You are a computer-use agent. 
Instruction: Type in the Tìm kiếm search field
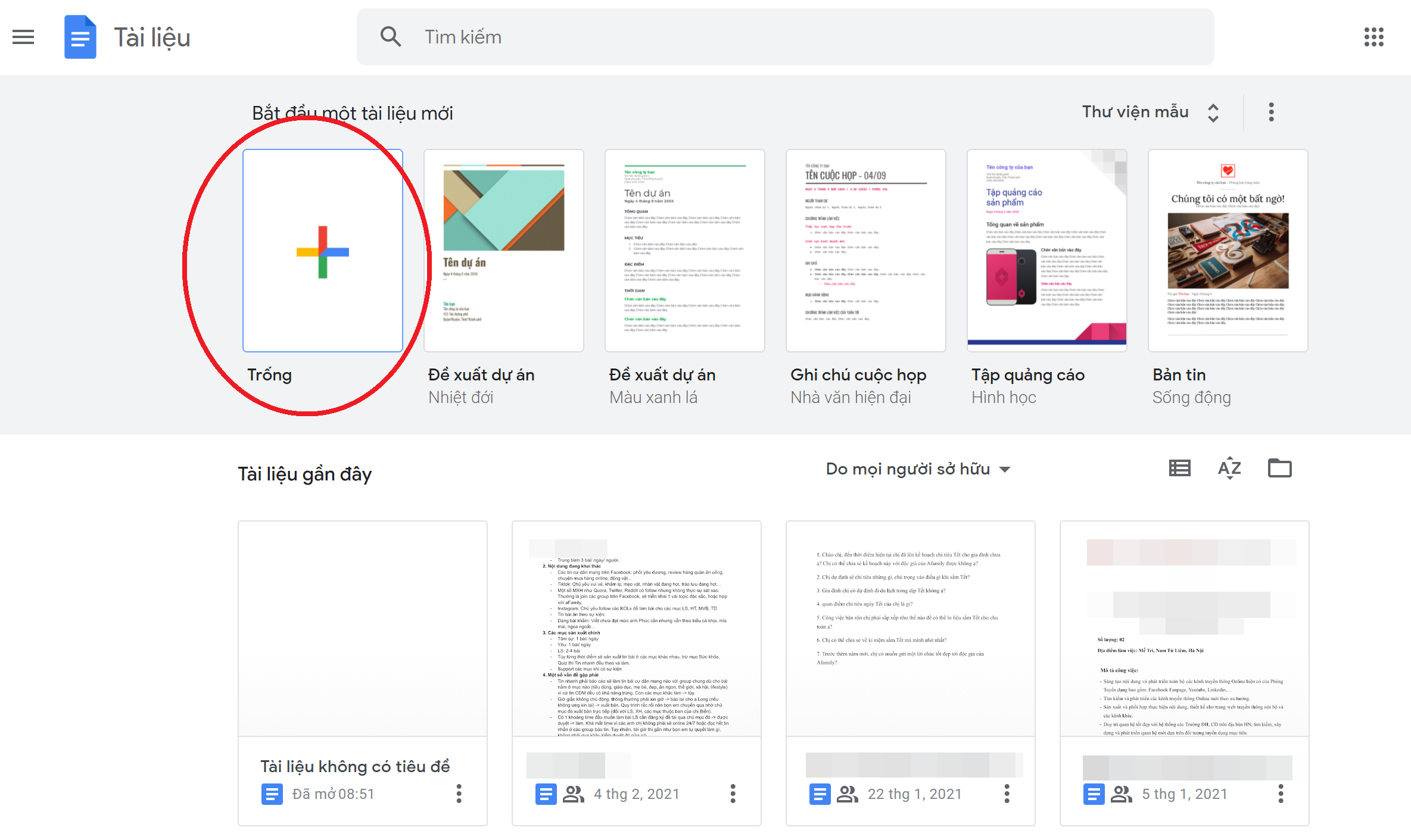[774, 37]
